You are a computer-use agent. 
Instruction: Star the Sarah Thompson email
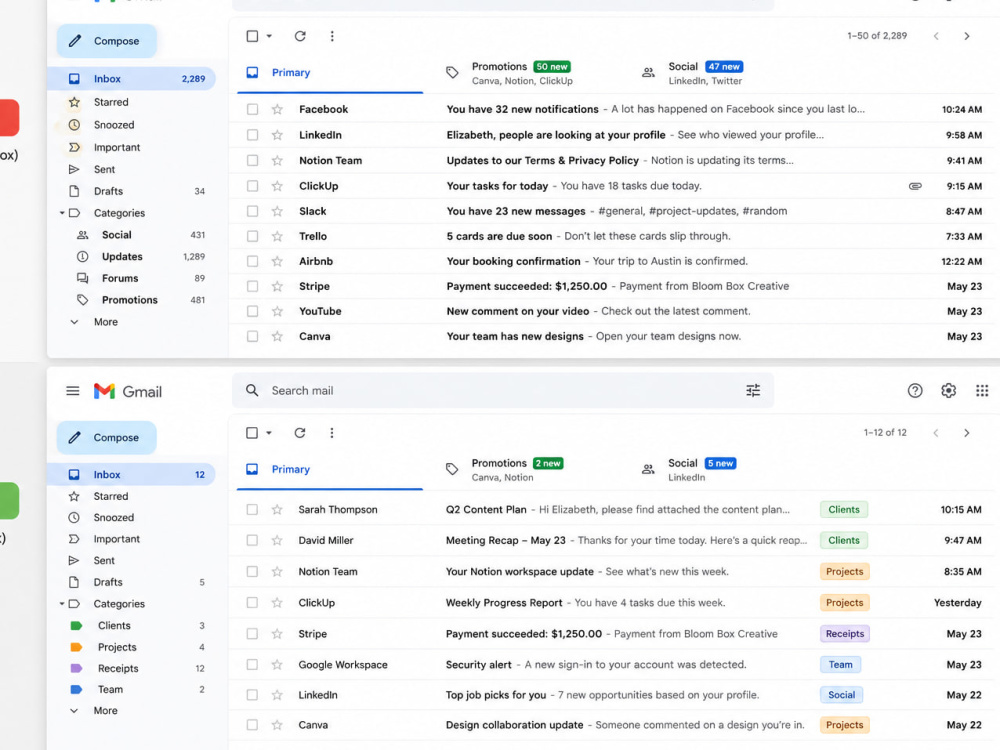pyautogui.click(x=277, y=510)
